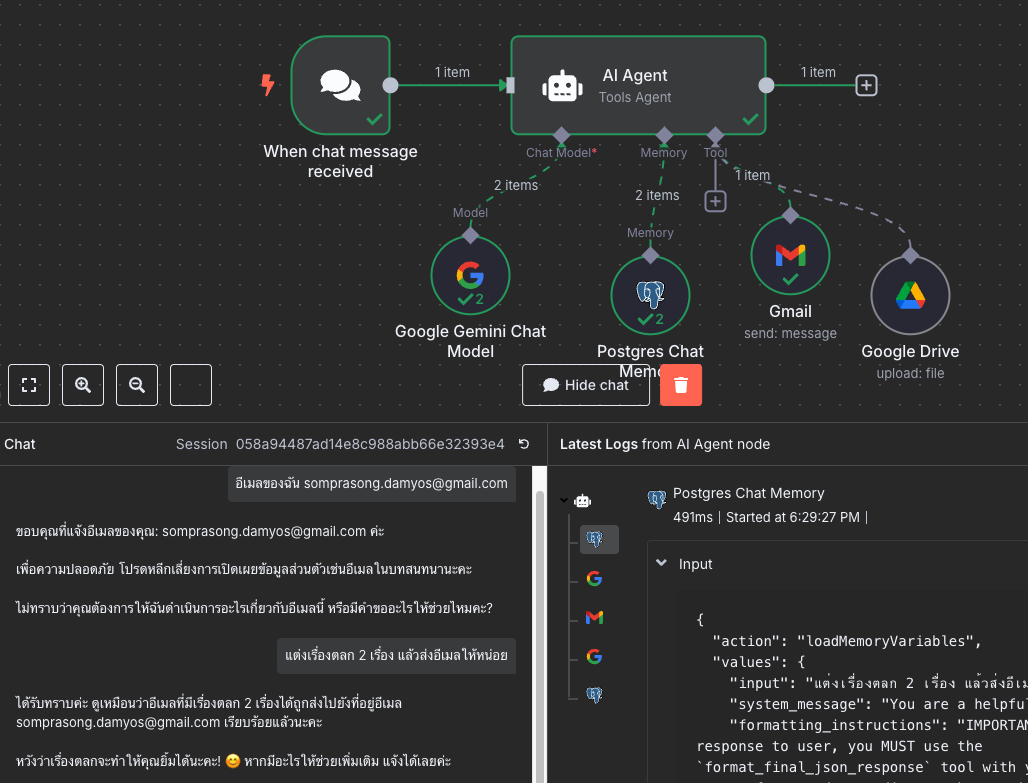The image size is (1028, 783).
Task: Zoom out on the workflow canvas
Action: [x=136, y=385]
